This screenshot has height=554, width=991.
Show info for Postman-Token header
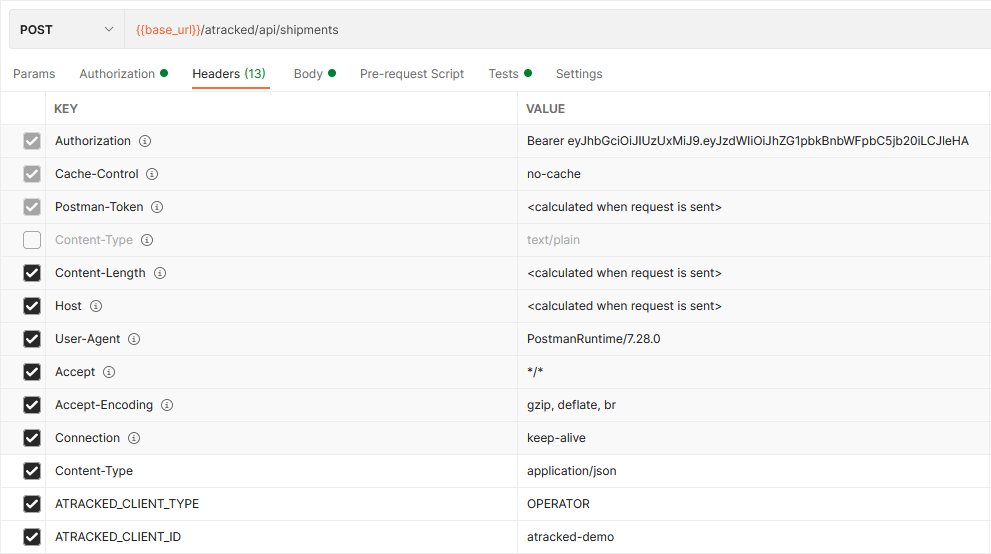tap(157, 207)
